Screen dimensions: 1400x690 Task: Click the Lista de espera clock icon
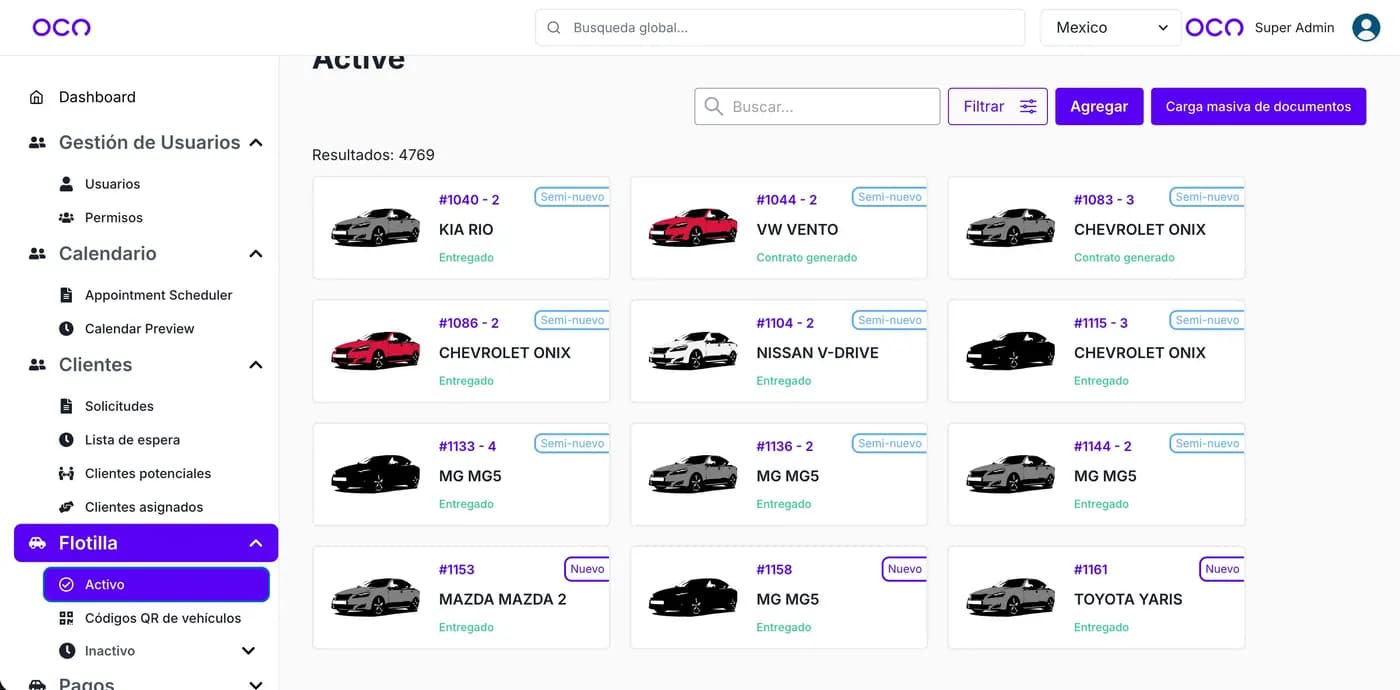66,440
